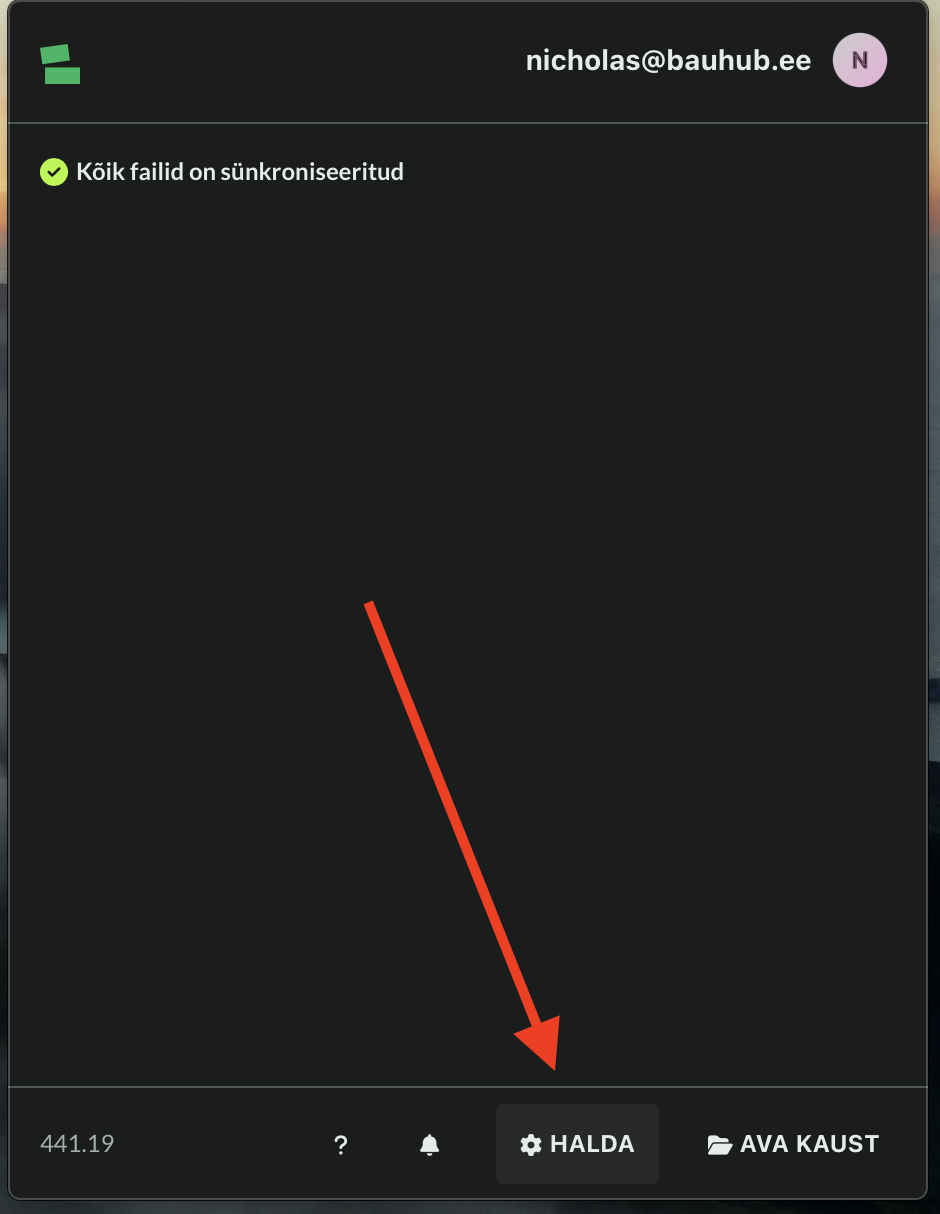Select the email address in the header
Viewport: 940px width, 1214px height.
(x=668, y=61)
